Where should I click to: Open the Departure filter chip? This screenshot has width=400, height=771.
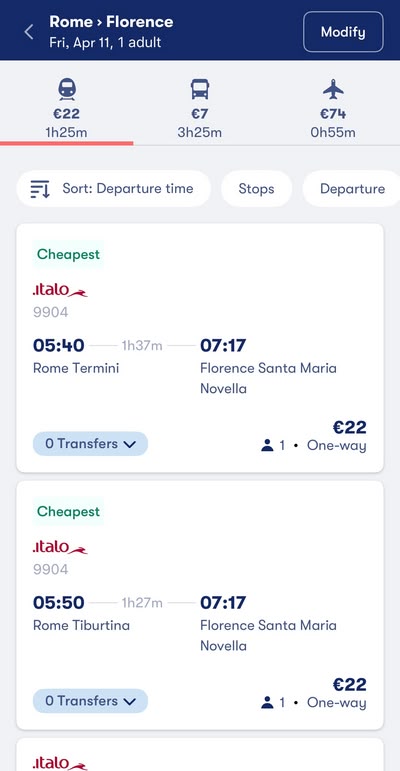pyautogui.click(x=352, y=189)
